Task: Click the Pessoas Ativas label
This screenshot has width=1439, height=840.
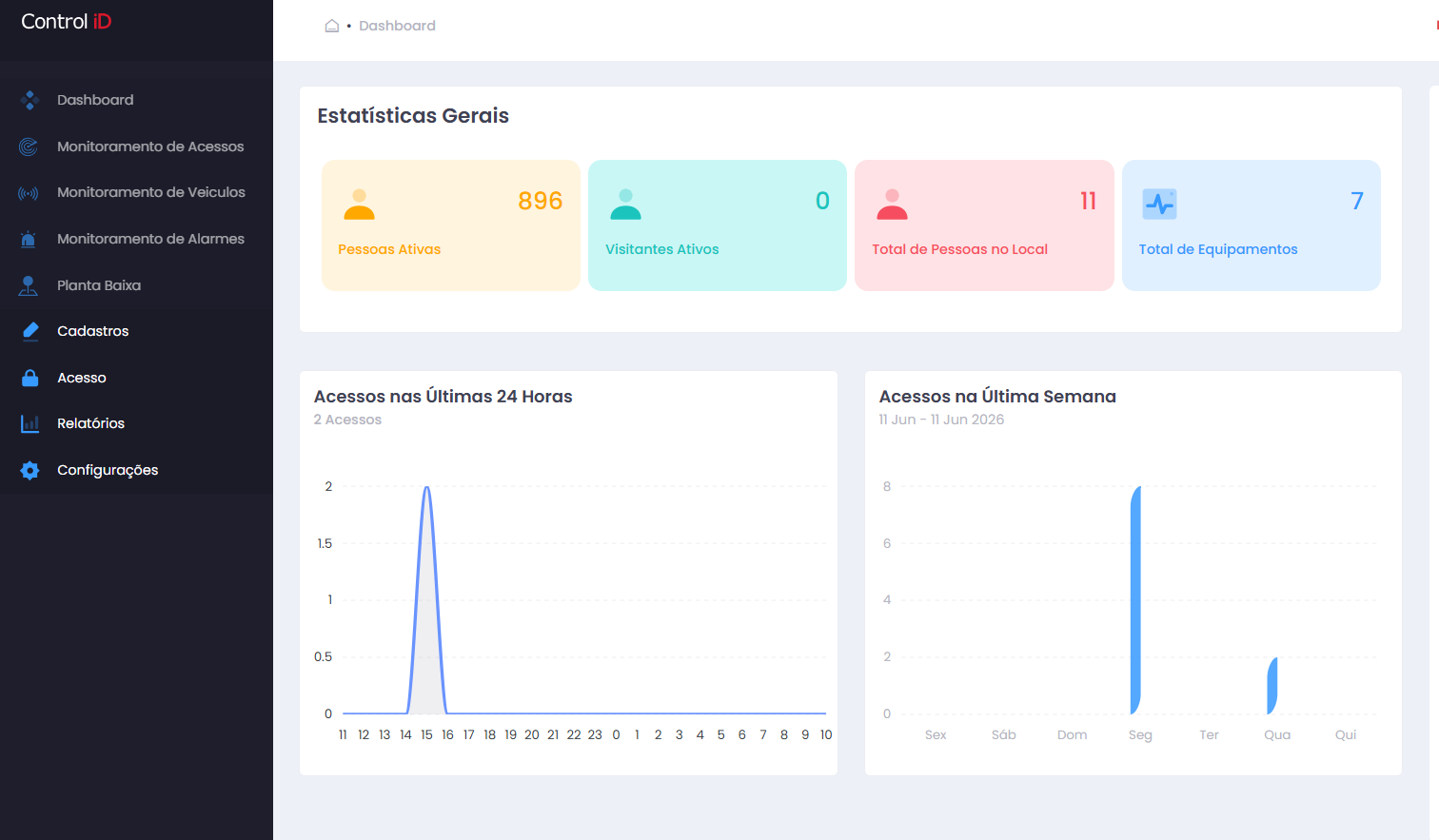Action: pos(389,249)
